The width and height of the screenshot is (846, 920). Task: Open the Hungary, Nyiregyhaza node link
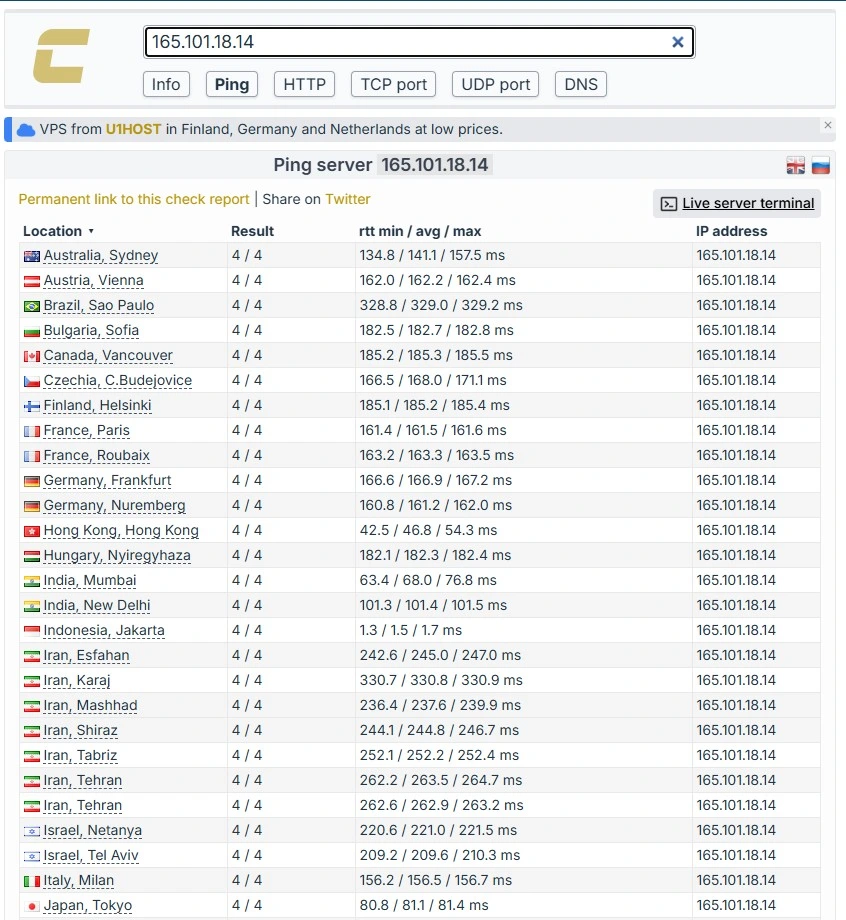[117, 556]
